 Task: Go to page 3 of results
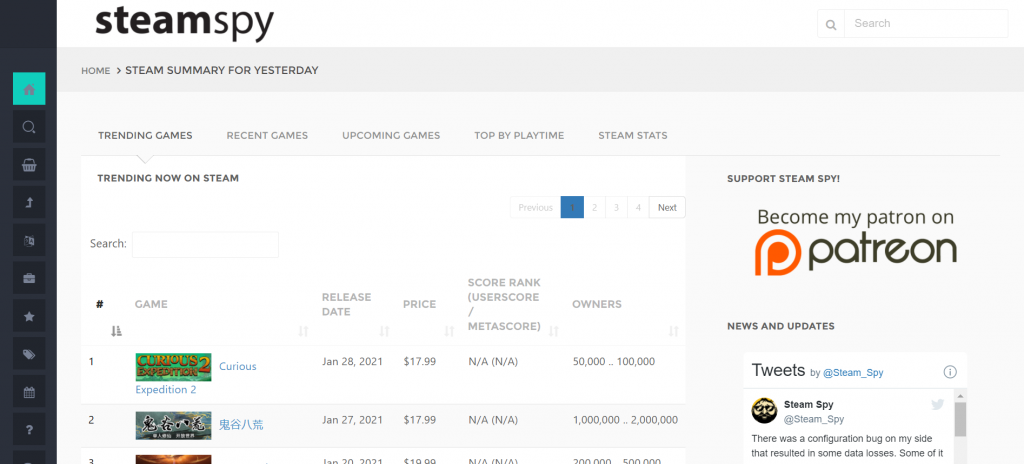616,207
